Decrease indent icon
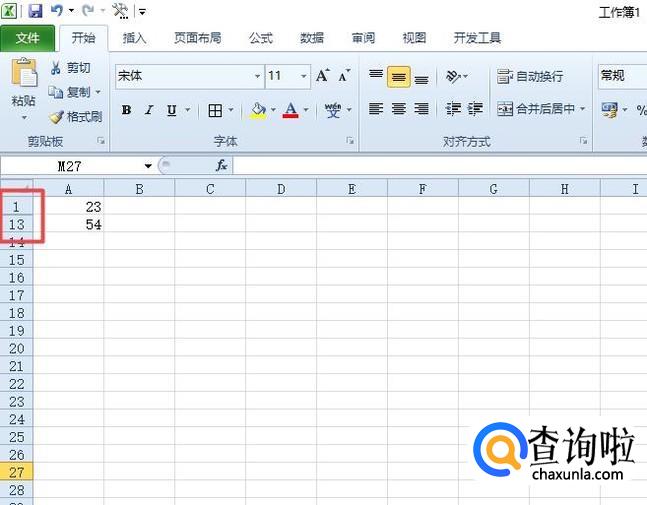The height and width of the screenshot is (505, 647). click(x=453, y=109)
